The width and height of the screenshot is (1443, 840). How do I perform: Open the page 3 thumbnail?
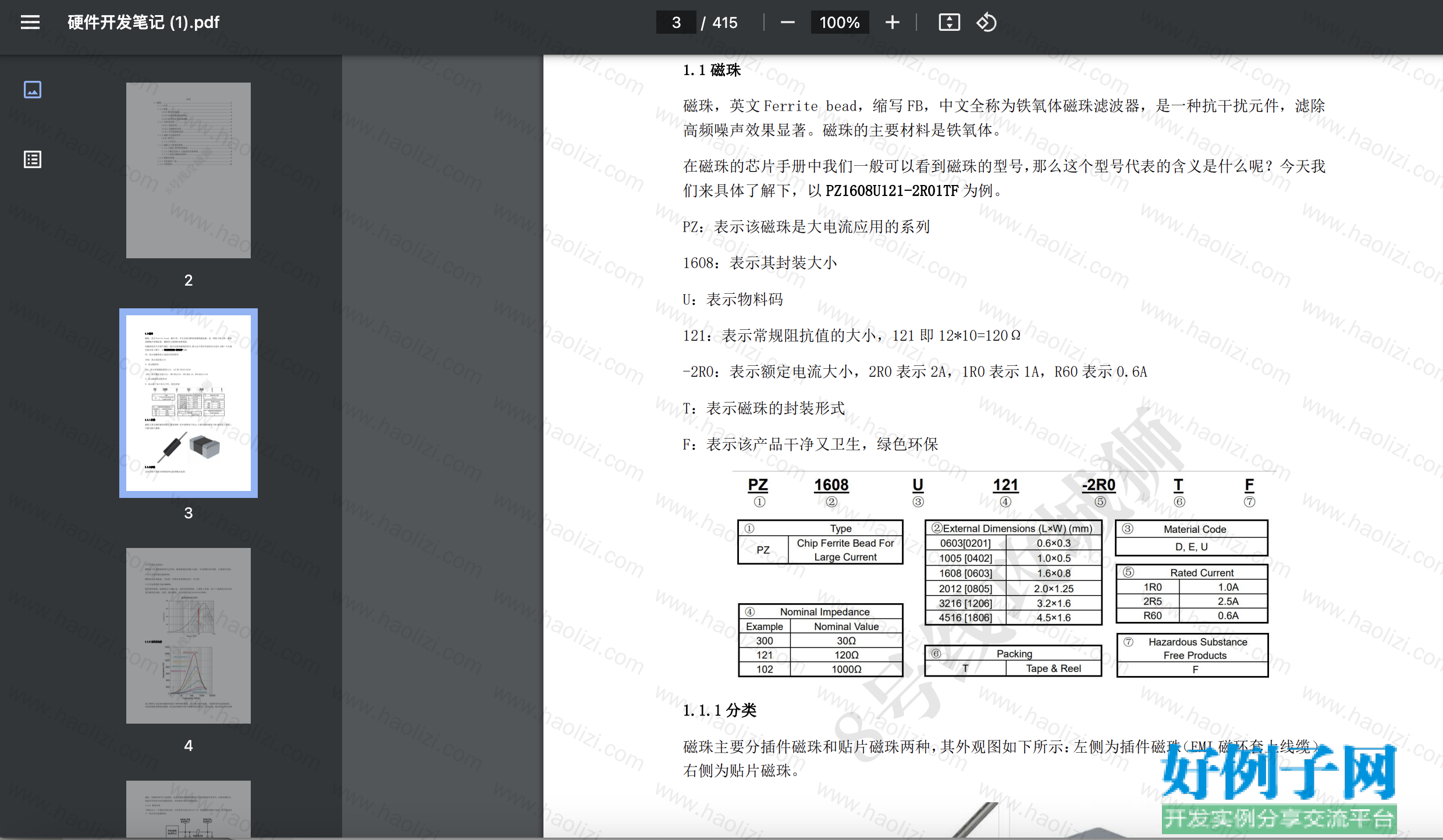coord(189,403)
